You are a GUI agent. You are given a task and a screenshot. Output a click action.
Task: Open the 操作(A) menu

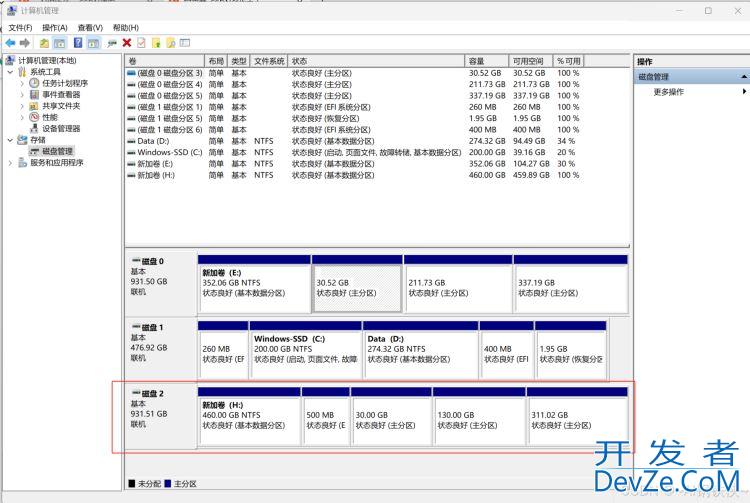(x=55, y=28)
